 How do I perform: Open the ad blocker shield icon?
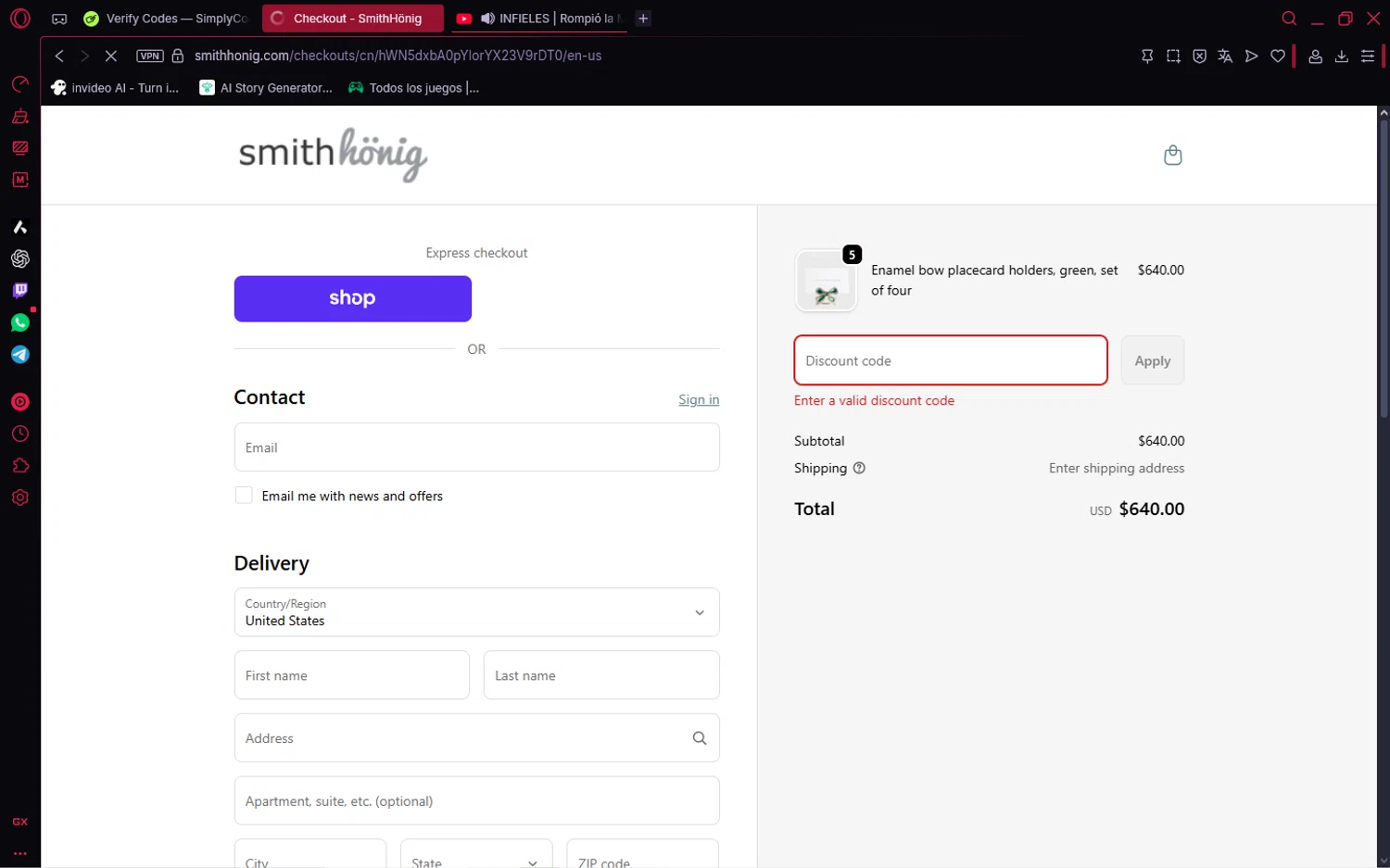[1199, 56]
